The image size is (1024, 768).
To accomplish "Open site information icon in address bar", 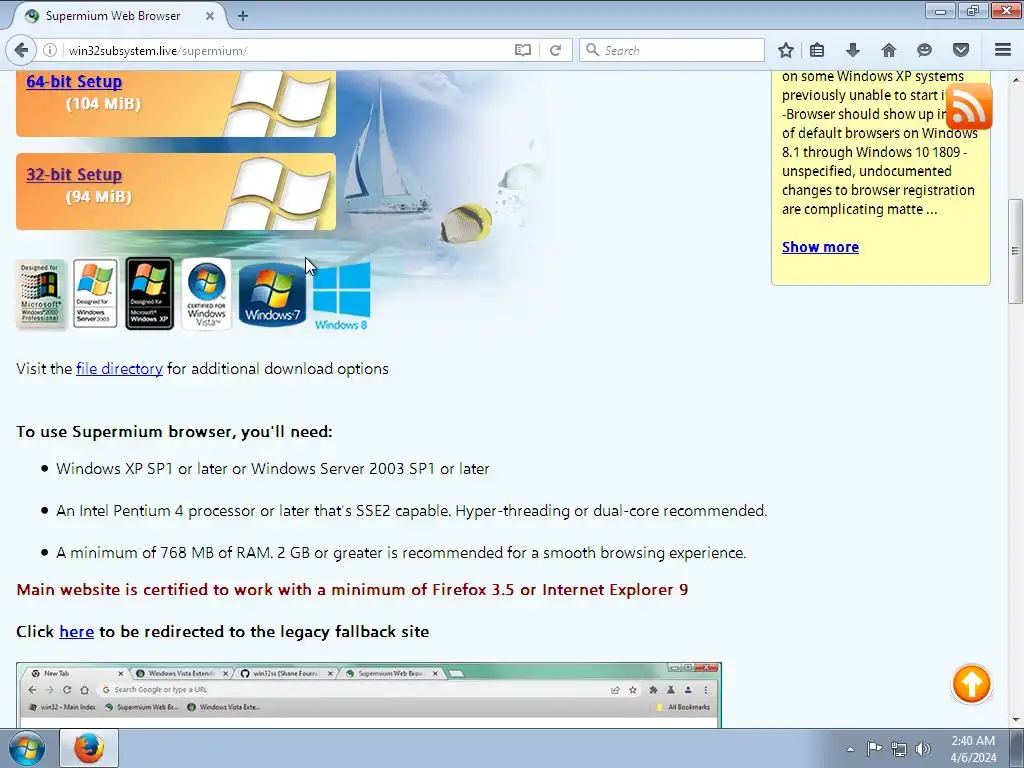I will (x=50, y=50).
